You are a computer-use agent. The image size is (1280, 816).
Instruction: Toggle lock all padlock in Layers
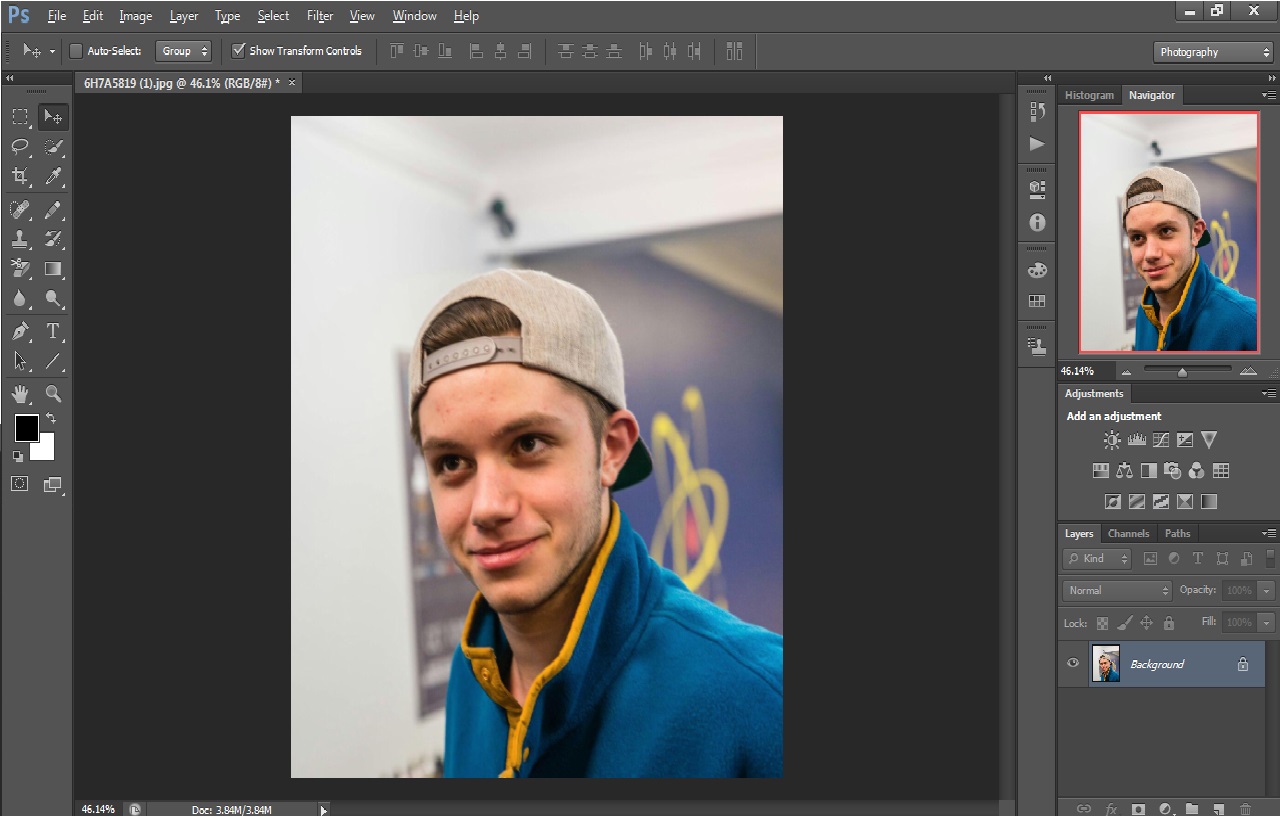pyautogui.click(x=1168, y=623)
